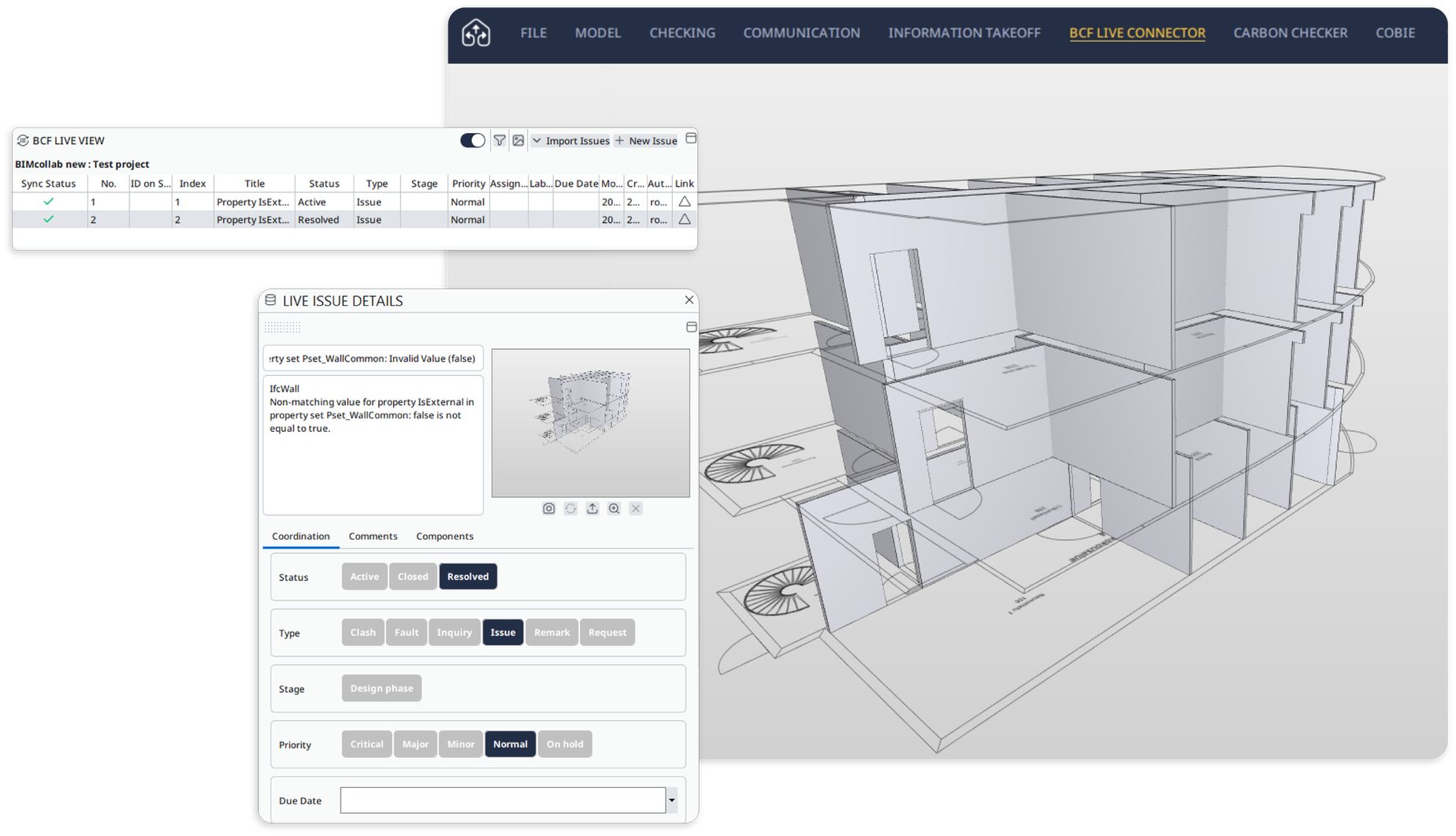Switch to the Comments tab
Screen dimensions: 1456x836
pyautogui.click(x=373, y=536)
